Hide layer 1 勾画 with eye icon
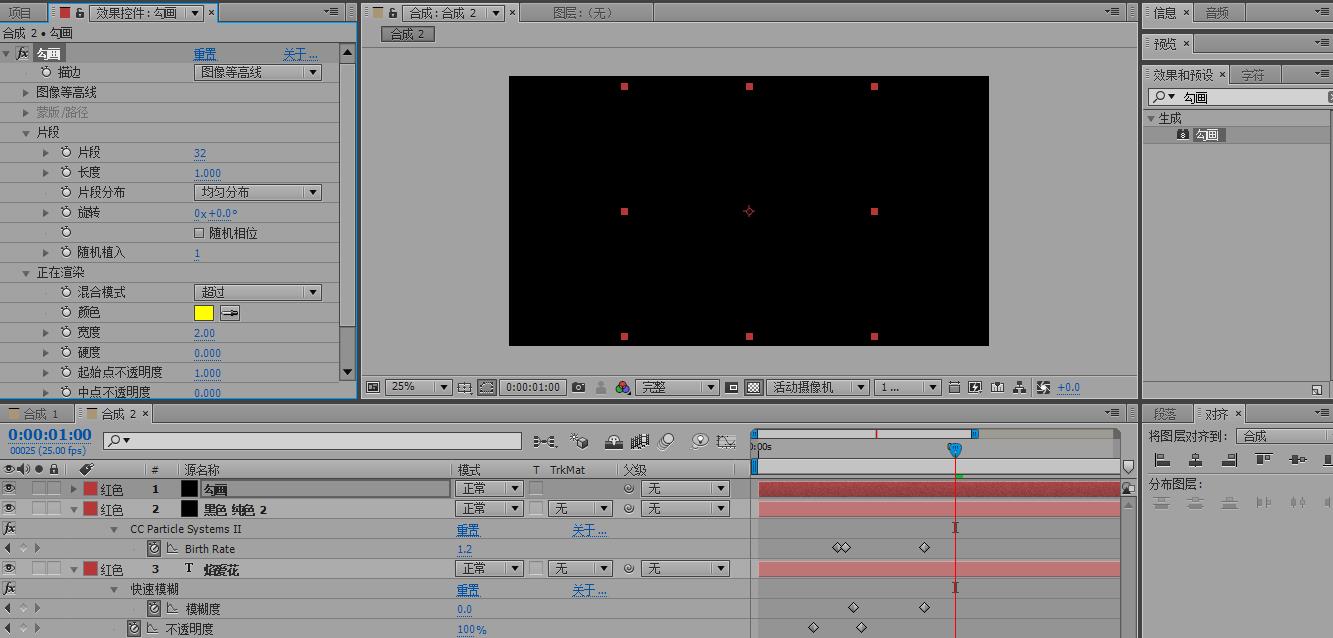Viewport: 1333px width, 638px height. (10, 489)
